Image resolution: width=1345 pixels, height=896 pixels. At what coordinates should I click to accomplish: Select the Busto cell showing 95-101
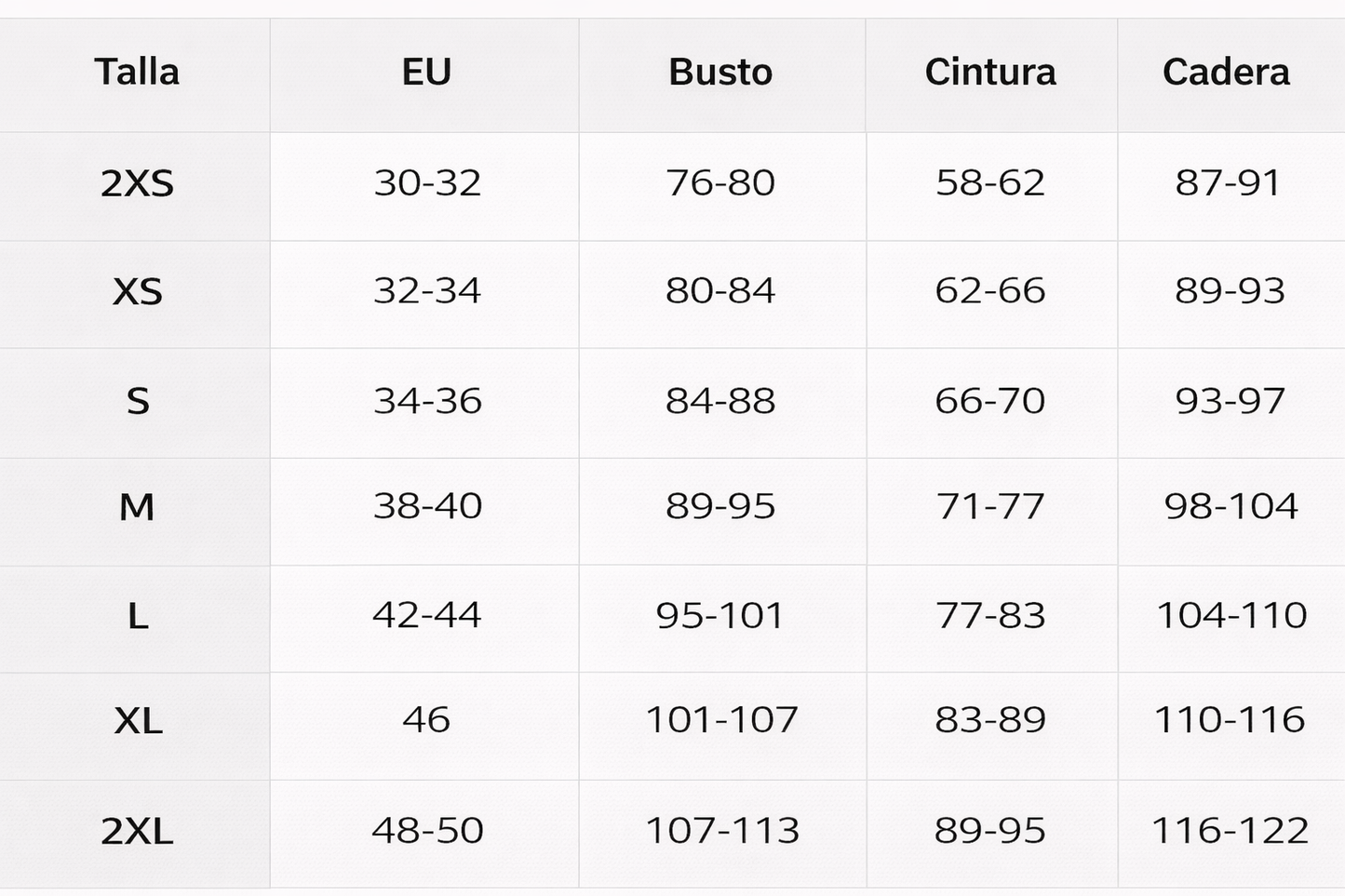click(x=720, y=615)
